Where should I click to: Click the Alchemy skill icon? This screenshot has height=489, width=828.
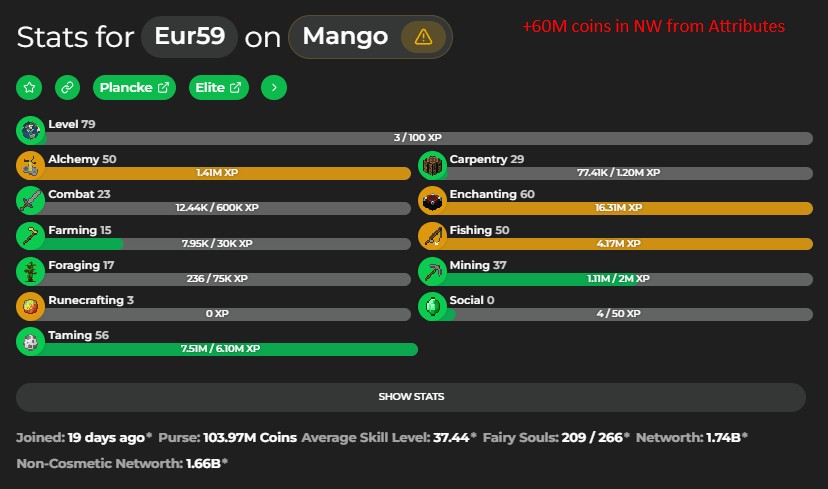[31, 166]
